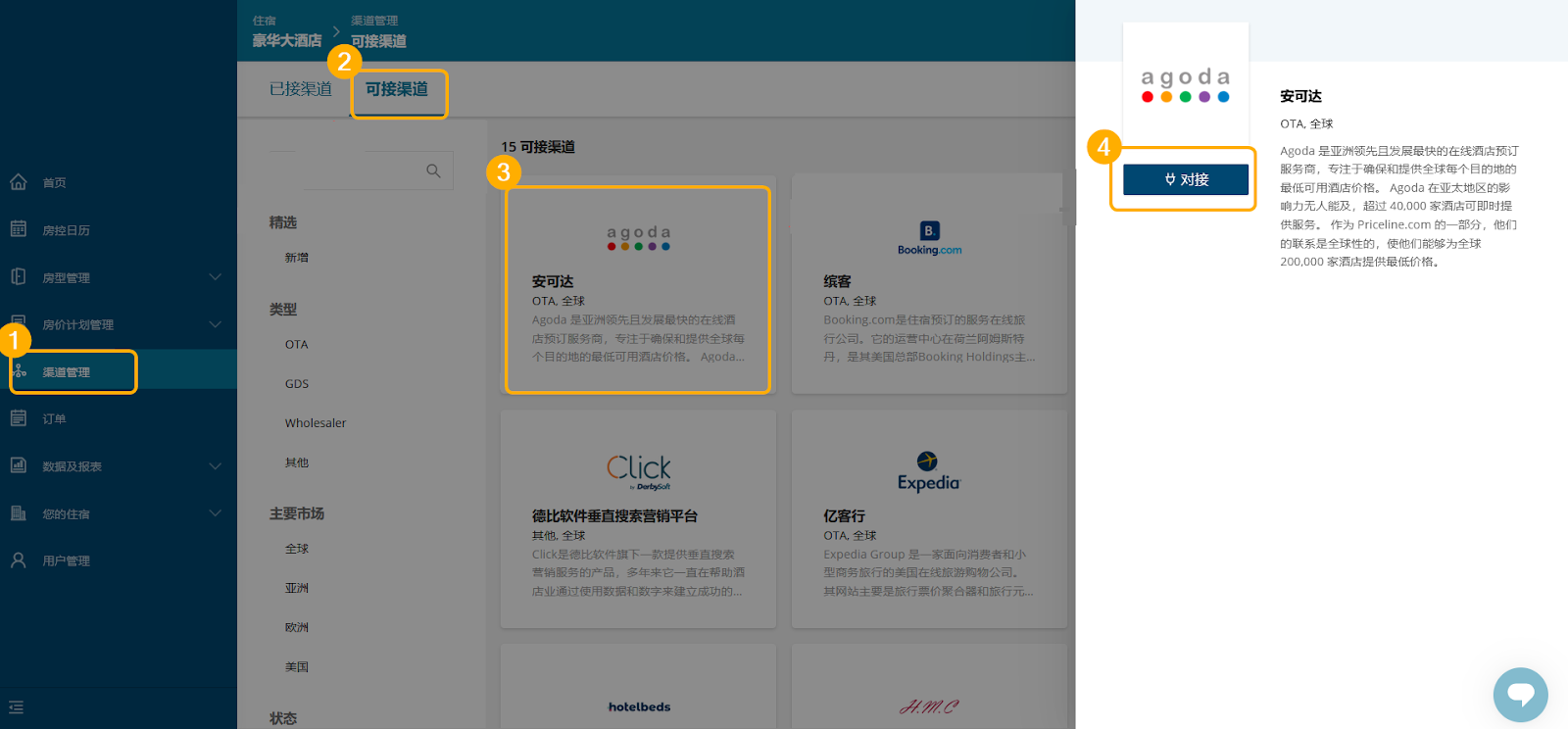The height and width of the screenshot is (729, 1568).
Task: Filter main market by 美国
Action: 297,666
